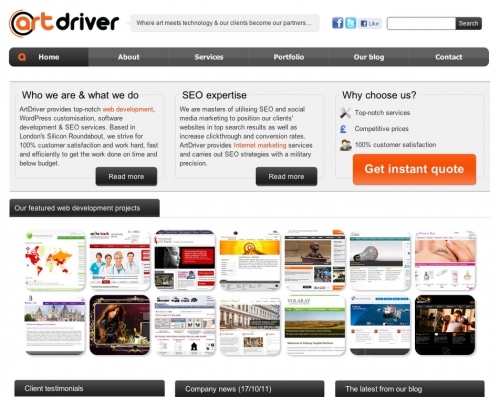
Task: Click the ArtDriver logo
Action: tap(64, 23)
